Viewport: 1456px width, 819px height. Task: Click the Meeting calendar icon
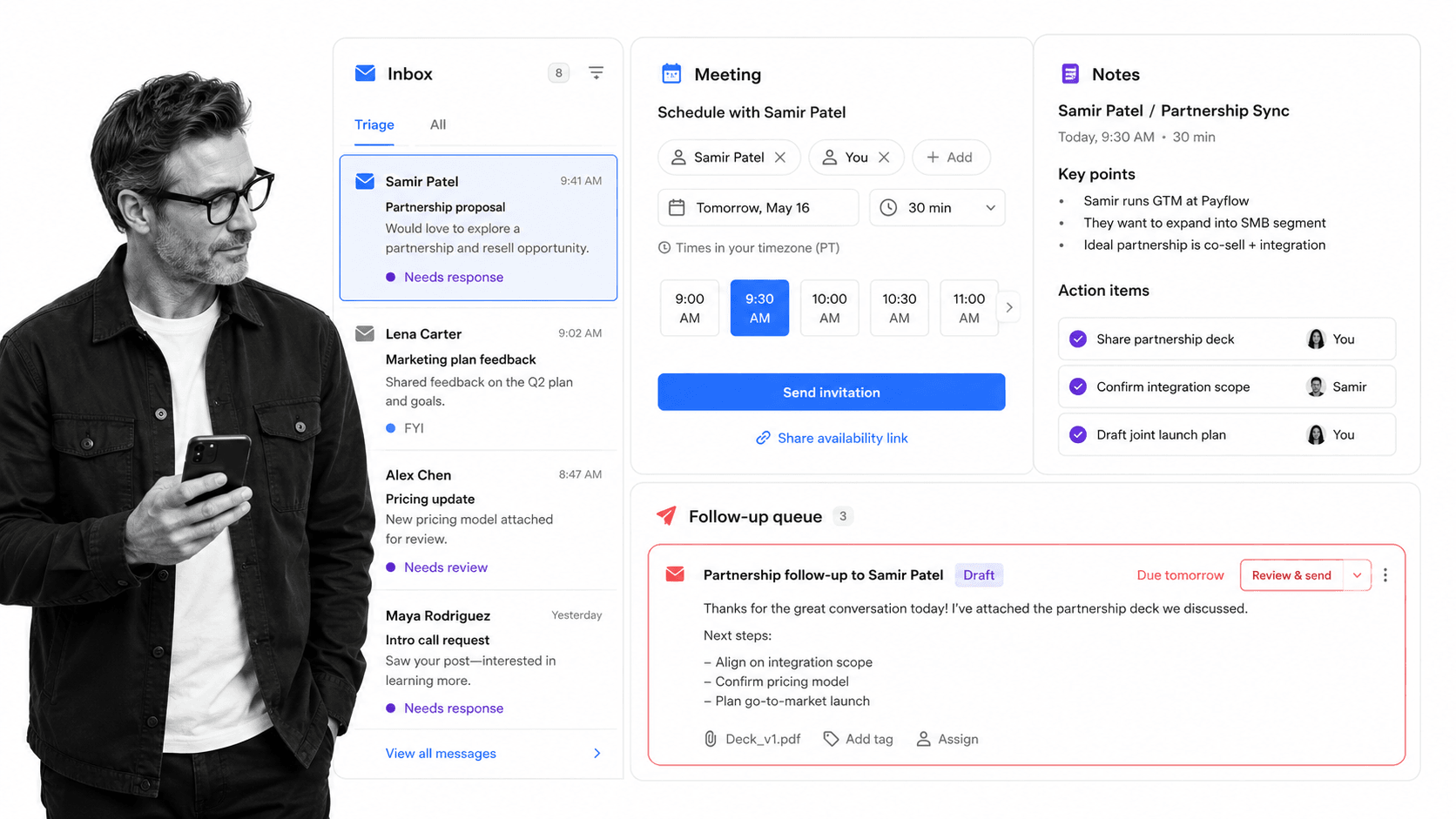pyautogui.click(x=671, y=74)
